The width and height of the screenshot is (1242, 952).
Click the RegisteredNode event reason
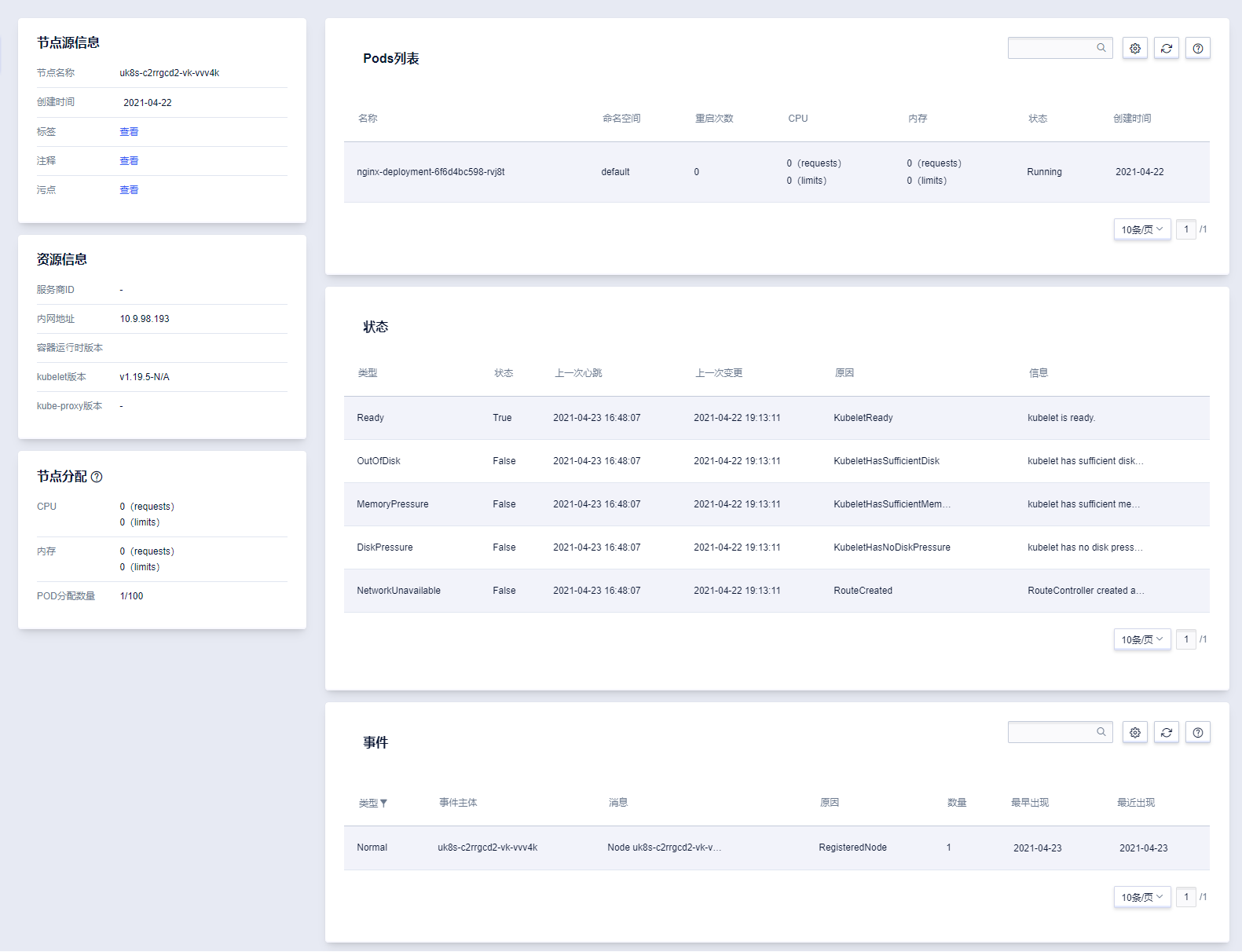click(x=852, y=848)
